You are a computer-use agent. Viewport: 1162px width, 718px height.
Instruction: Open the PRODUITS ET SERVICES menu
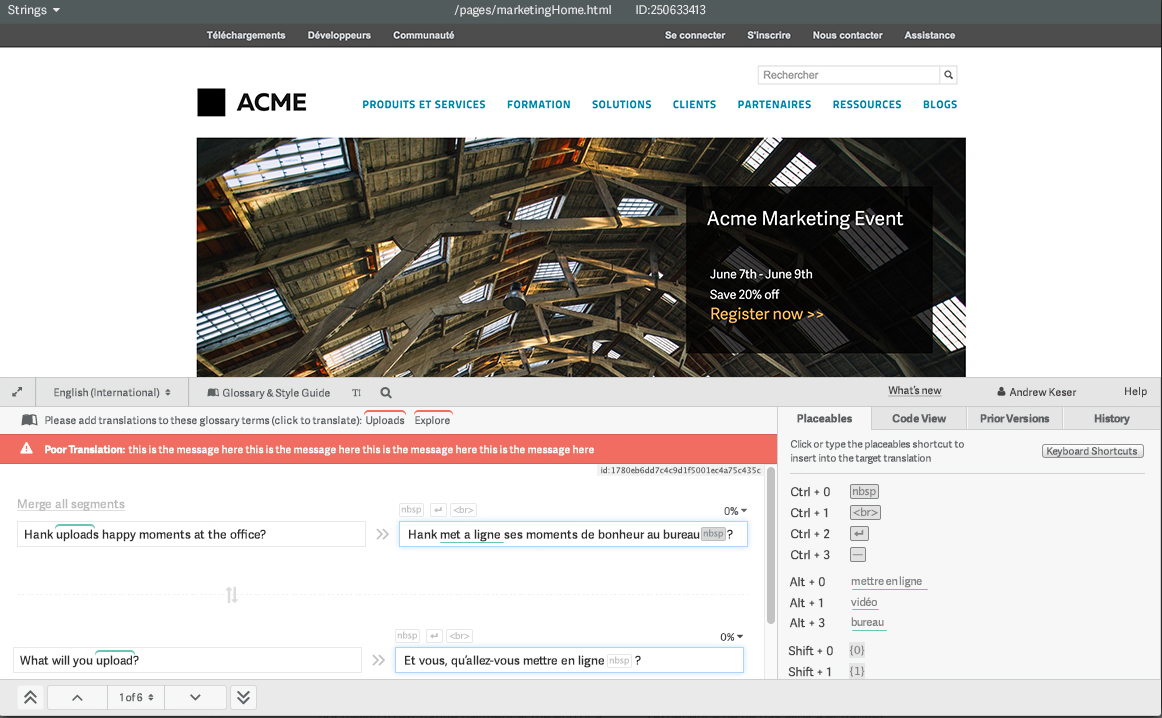[x=424, y=104]
